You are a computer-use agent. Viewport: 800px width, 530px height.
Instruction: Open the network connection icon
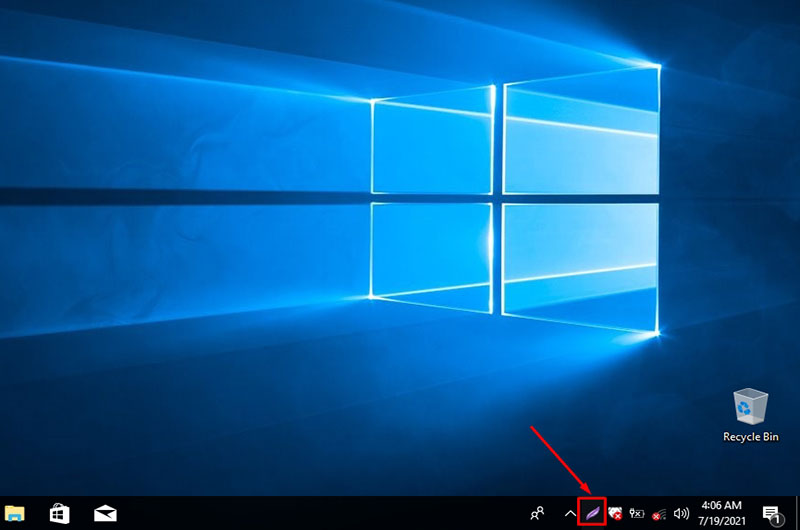pos(659,514)
